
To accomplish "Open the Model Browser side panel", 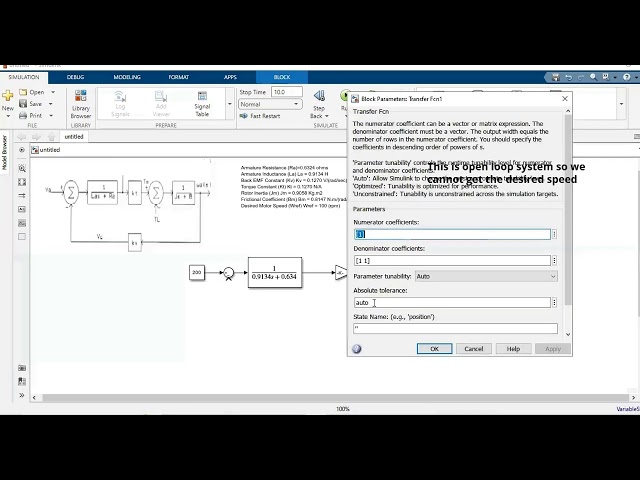I will 4,153.
